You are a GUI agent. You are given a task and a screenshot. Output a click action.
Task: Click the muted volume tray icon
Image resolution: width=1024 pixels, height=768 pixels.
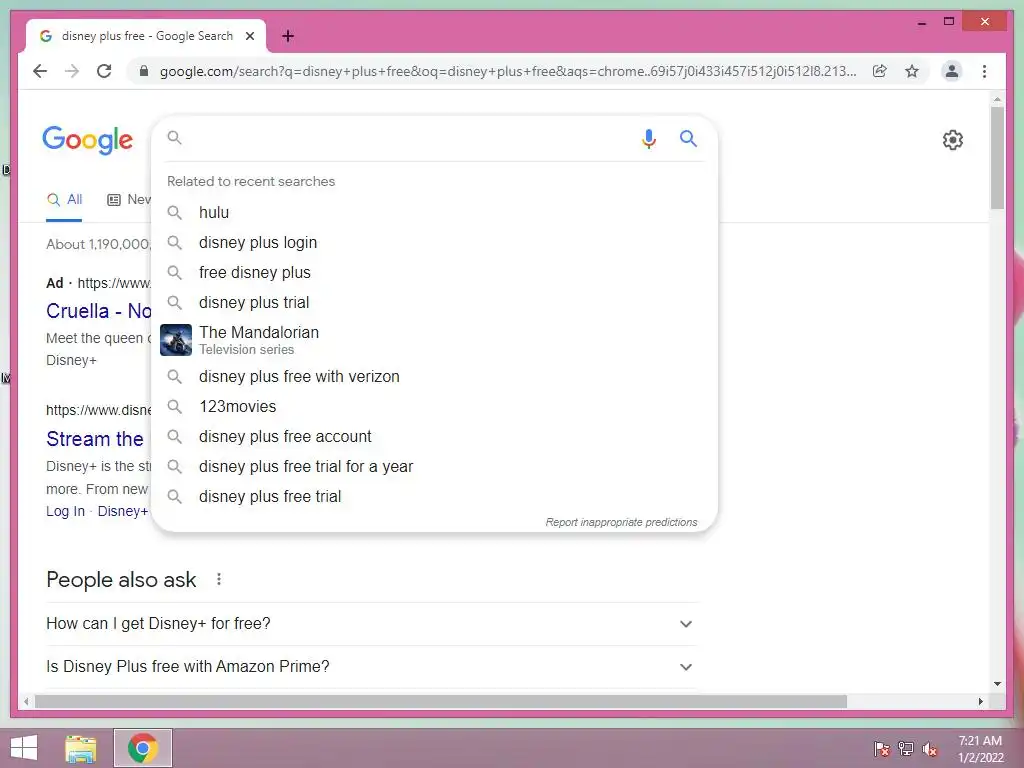pos(930,749)
